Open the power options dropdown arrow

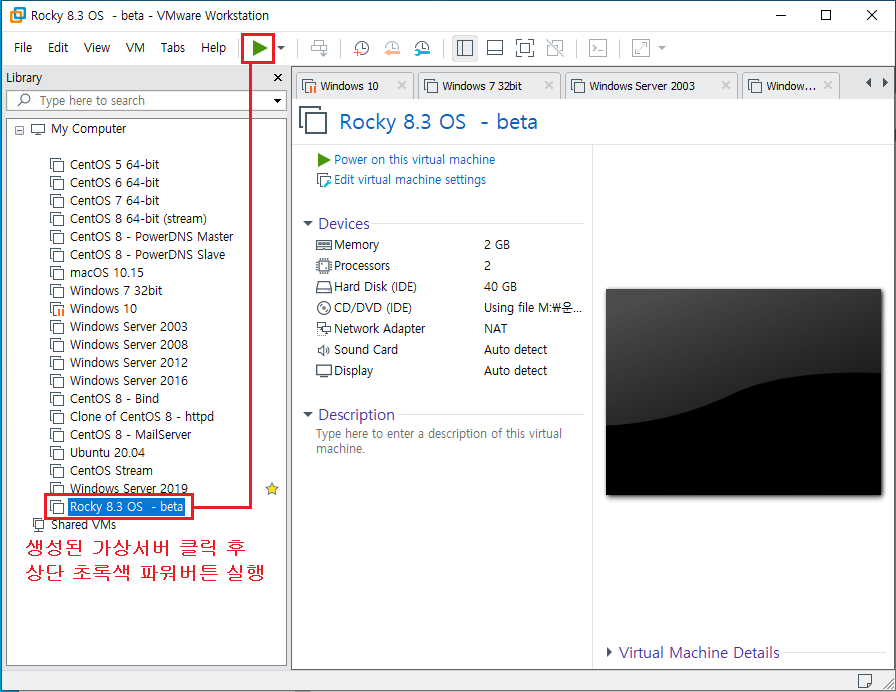(x=281, y=48)
